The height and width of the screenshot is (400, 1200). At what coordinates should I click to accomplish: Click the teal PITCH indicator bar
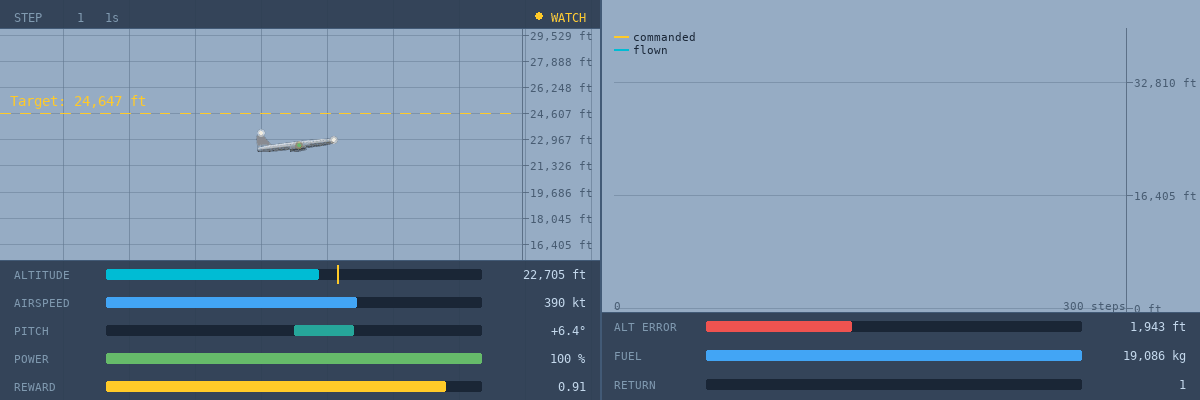tap(324, 331)
